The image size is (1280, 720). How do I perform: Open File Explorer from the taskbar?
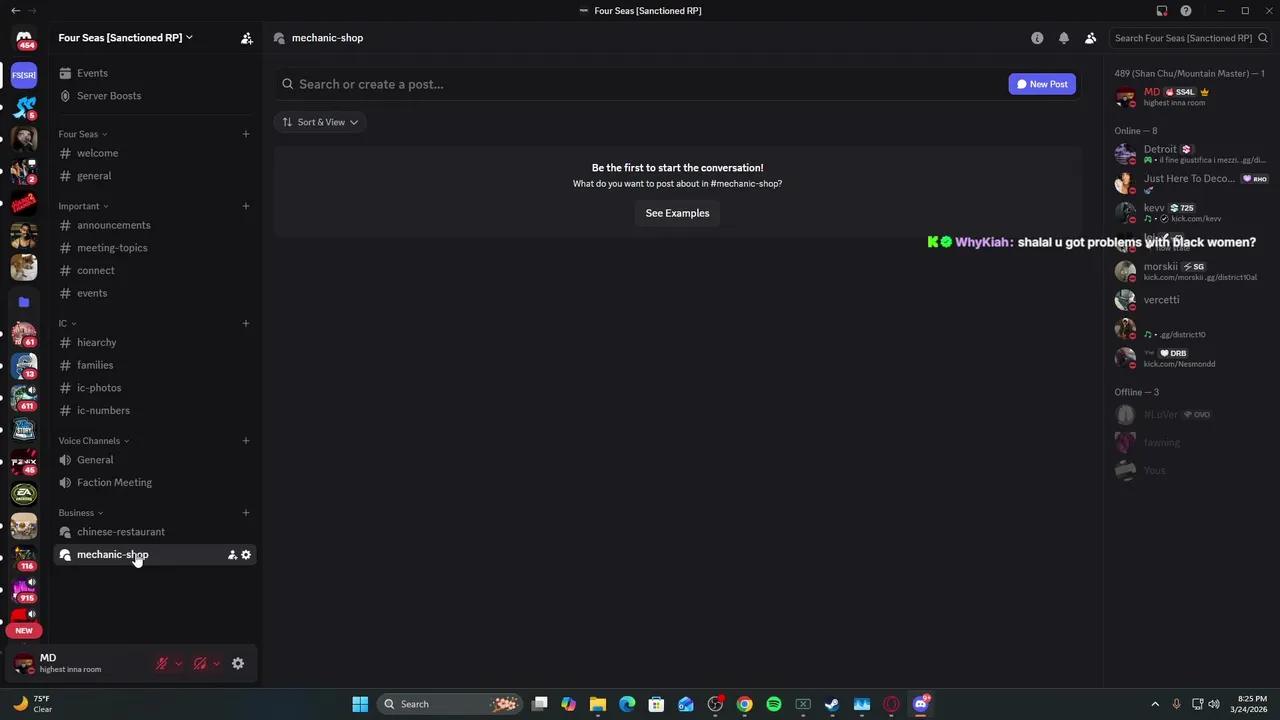coord(598,704)
